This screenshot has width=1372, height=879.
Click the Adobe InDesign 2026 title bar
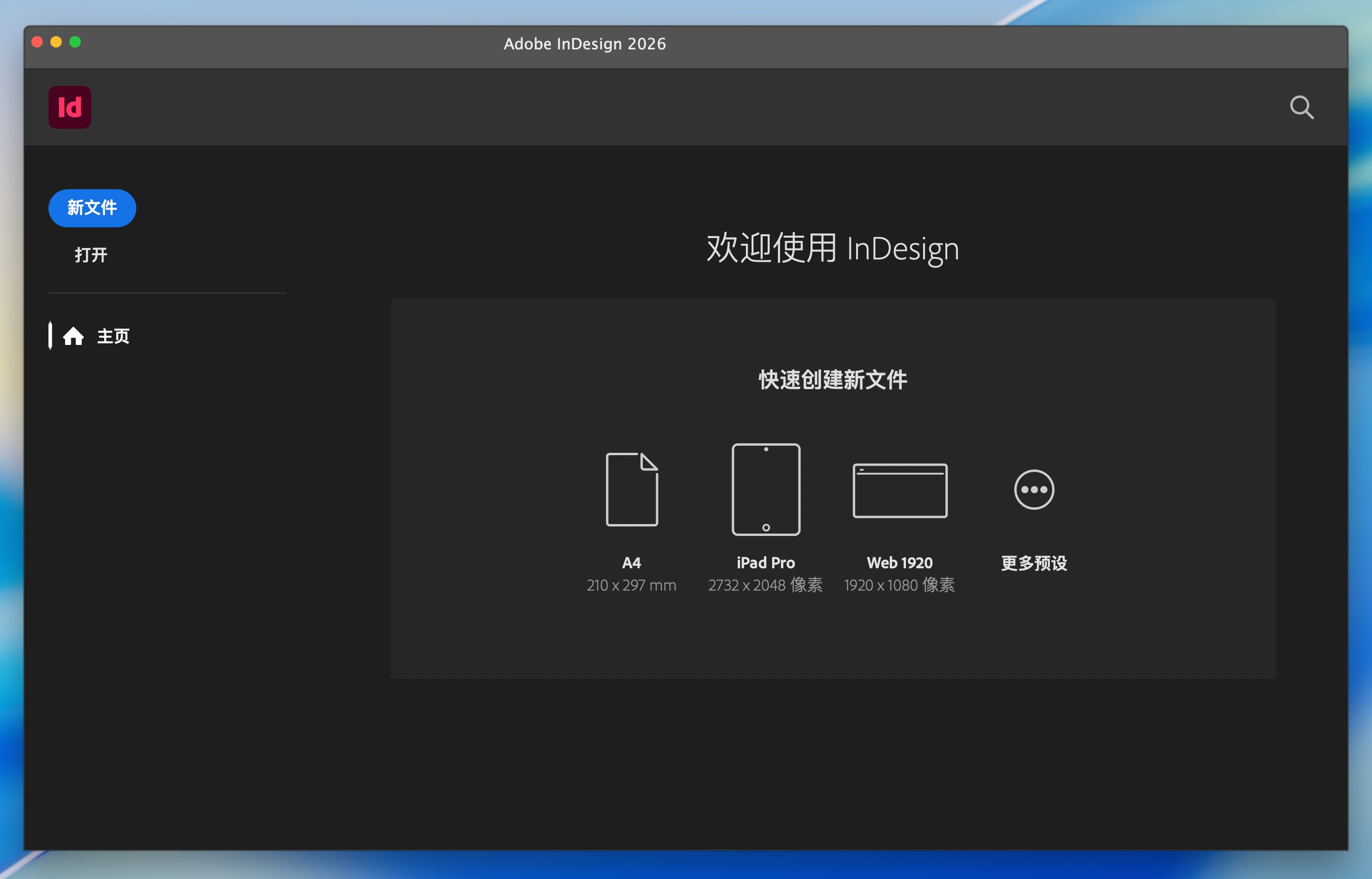tap(584, 44)
